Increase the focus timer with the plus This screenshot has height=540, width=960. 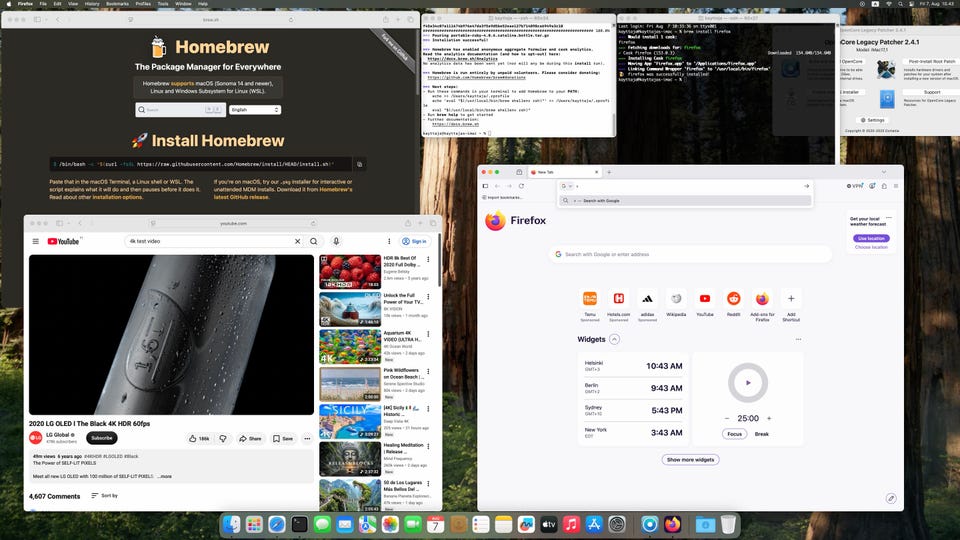pyautogui.click(x=769, y=418)
